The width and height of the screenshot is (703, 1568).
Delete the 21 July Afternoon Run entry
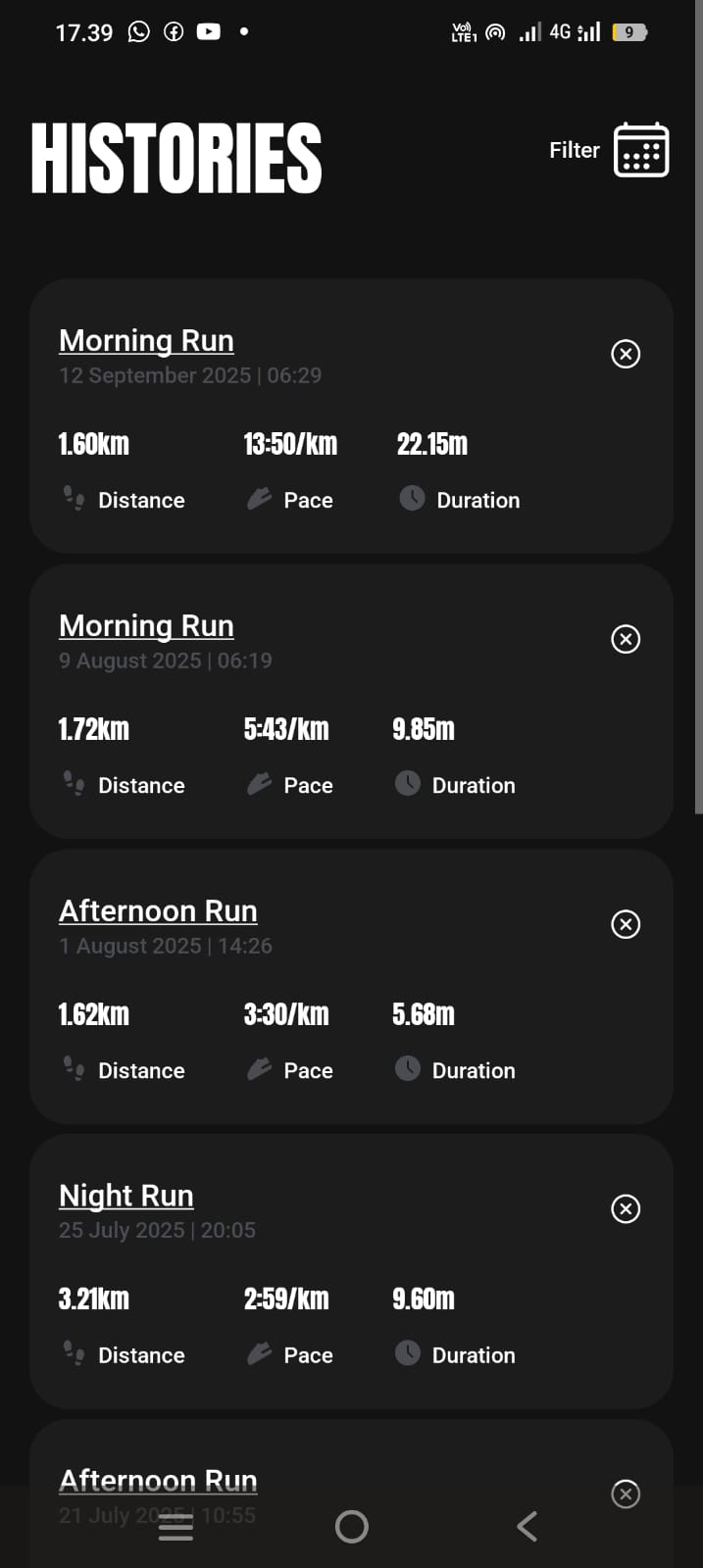pyautogui.click(x=626, y=1494)
